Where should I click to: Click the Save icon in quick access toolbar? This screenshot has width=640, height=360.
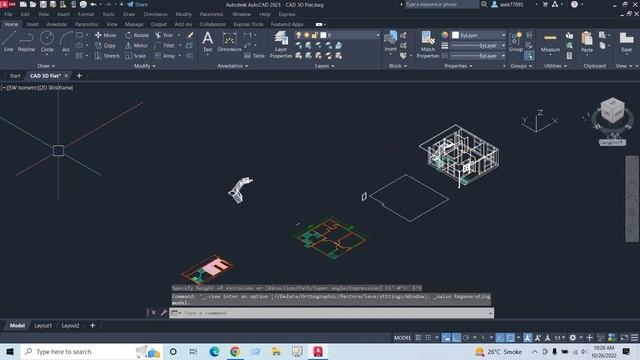click(x=43, y=4)
